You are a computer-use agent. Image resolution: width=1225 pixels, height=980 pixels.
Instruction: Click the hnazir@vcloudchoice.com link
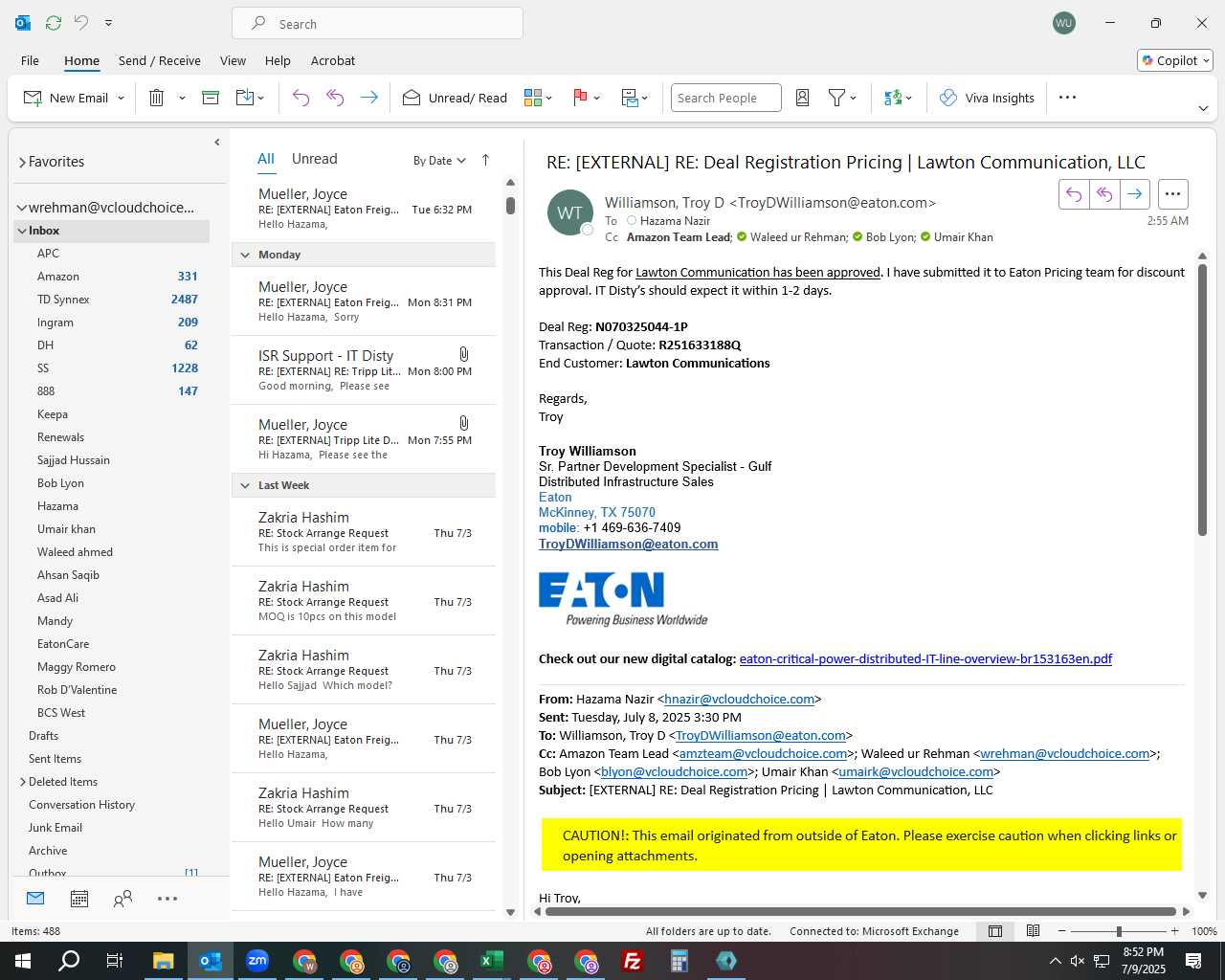point(740,699)
